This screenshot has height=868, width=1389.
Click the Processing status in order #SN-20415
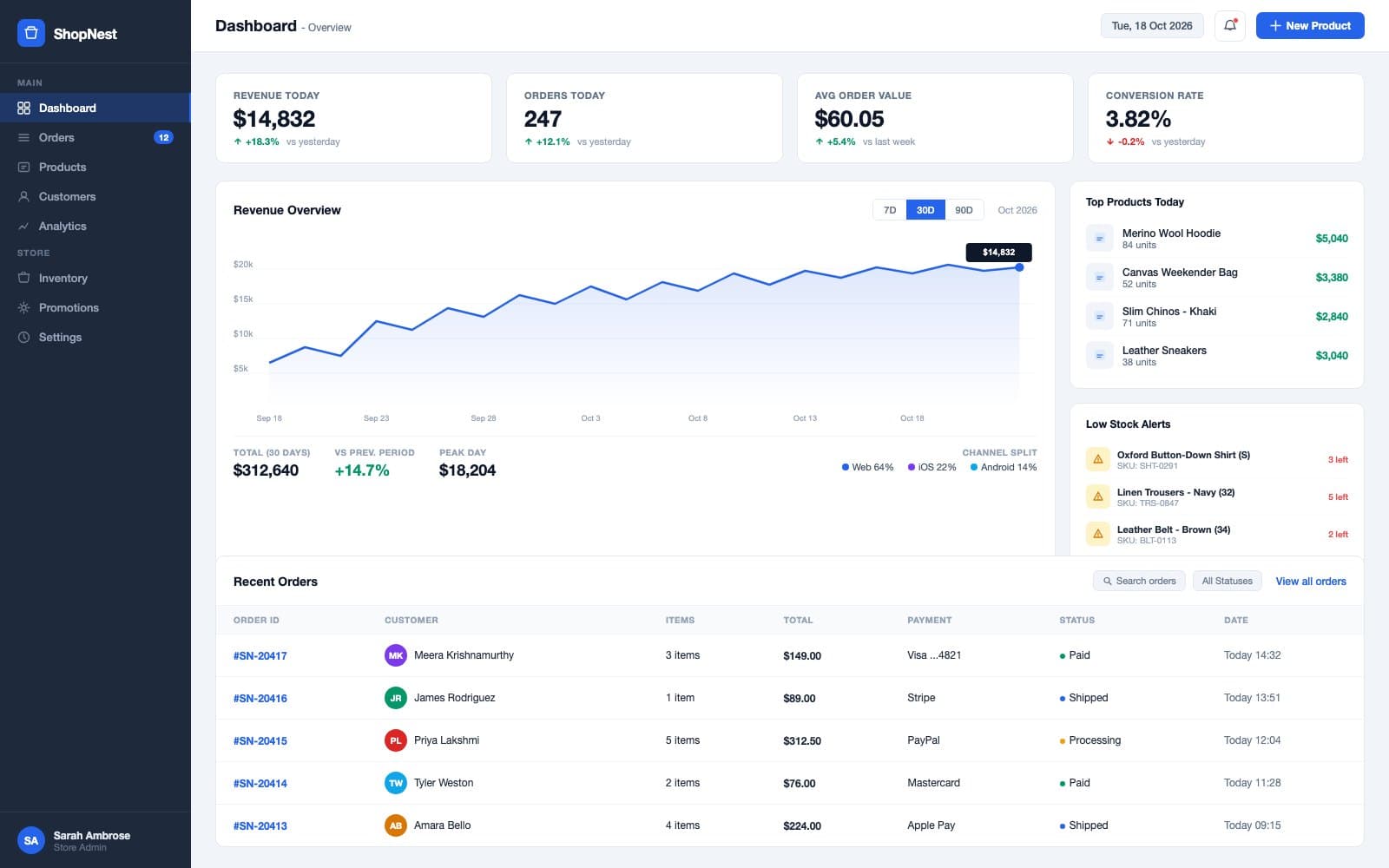[x=1090, y=740]
